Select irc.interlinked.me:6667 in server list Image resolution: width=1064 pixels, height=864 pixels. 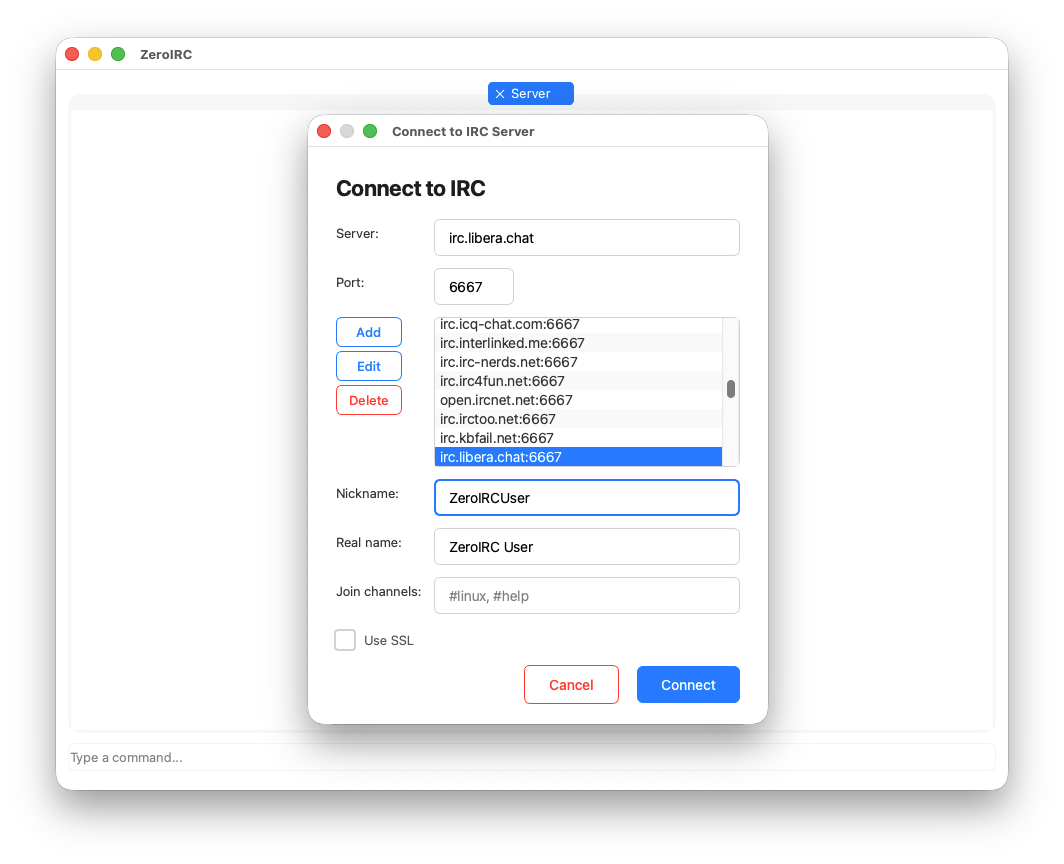tap(578, 343)
